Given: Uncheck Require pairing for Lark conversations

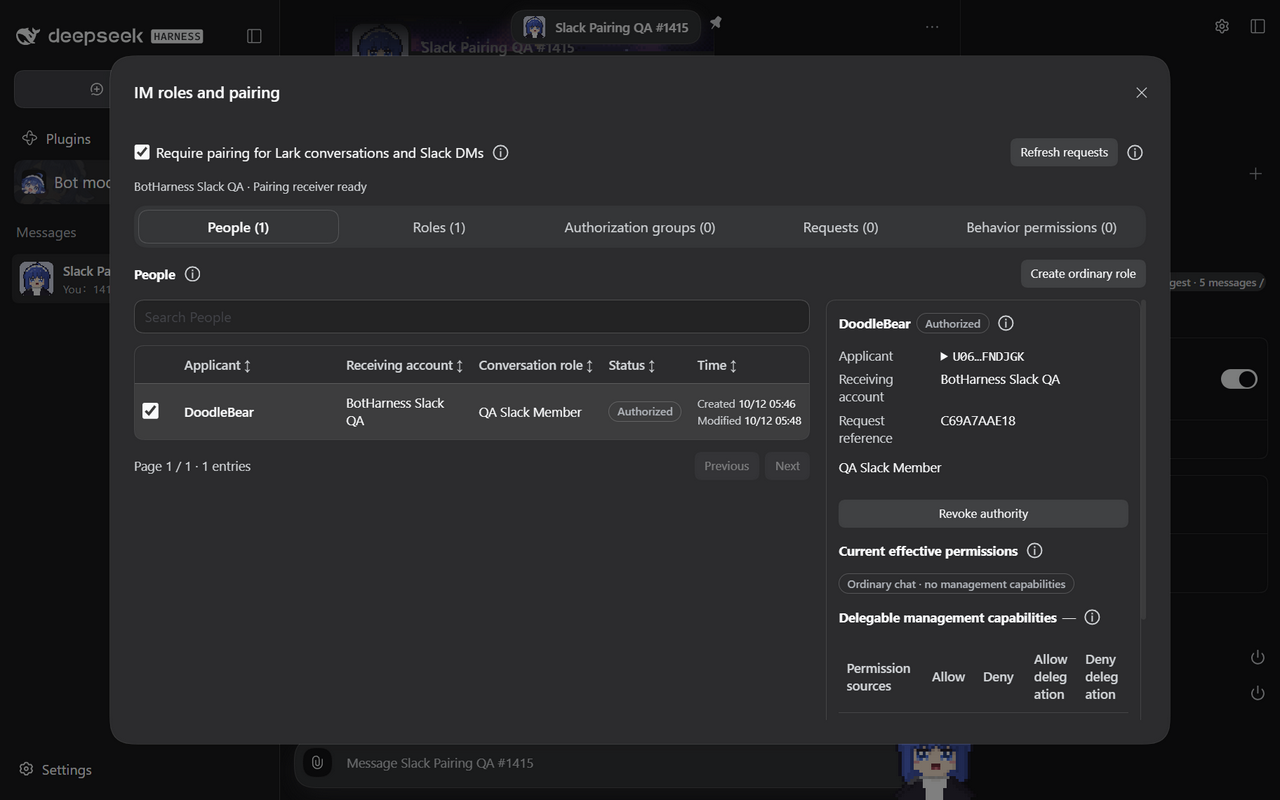Looking at the screenshot, I should tap(142, 152).
